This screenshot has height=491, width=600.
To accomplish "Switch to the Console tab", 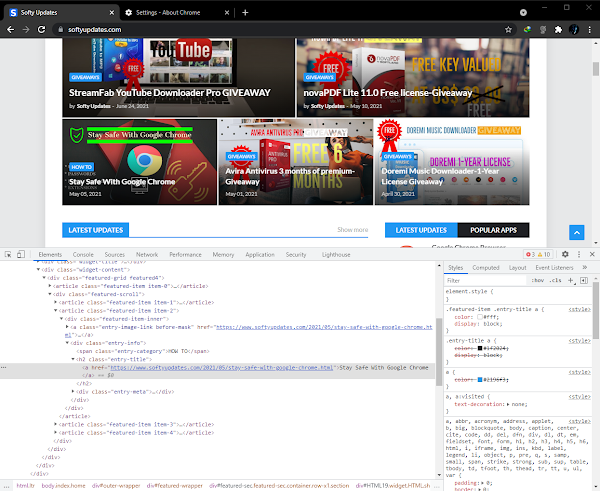I will point(83,254).
